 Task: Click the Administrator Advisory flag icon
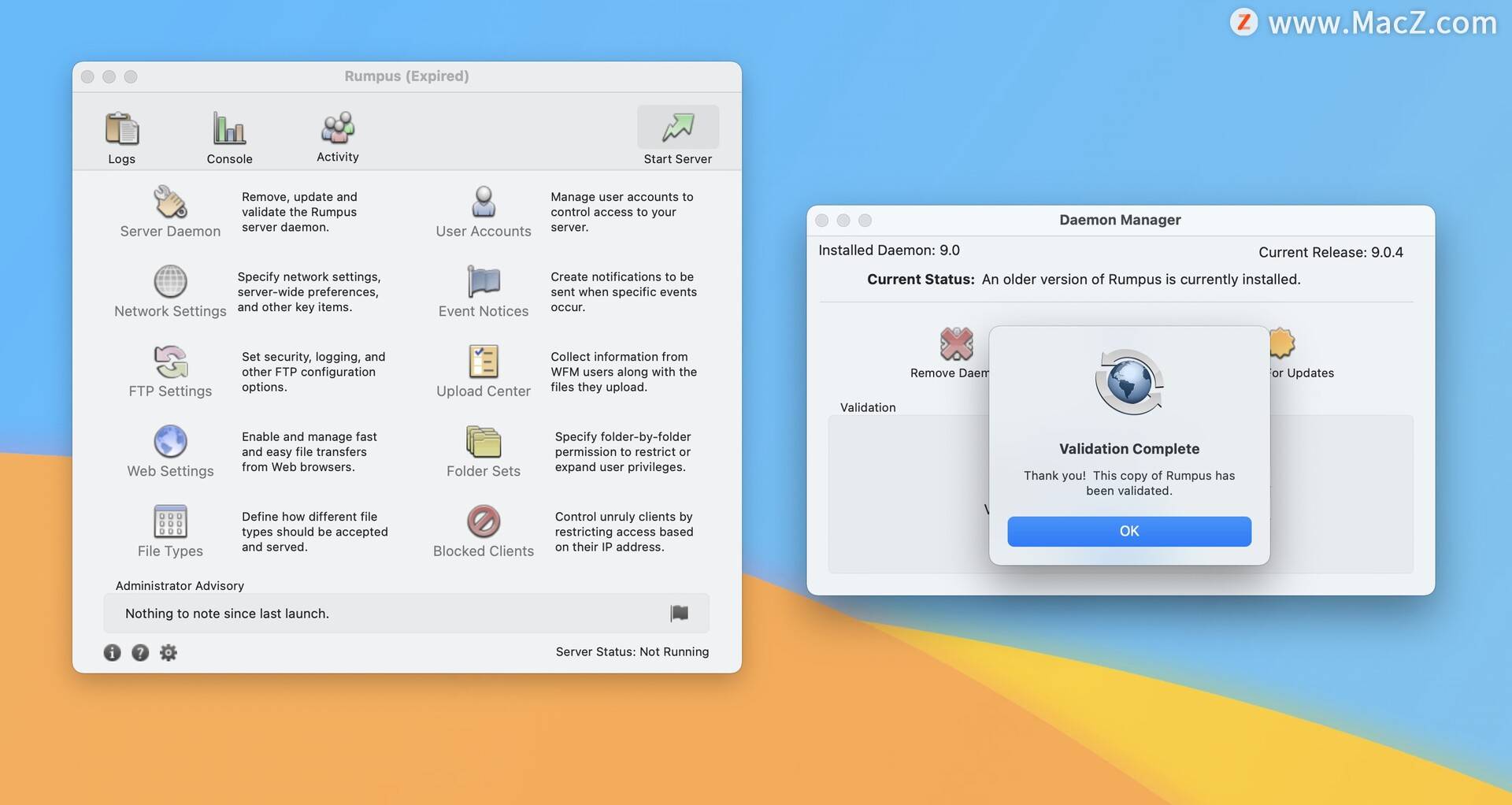coord(680,613)
